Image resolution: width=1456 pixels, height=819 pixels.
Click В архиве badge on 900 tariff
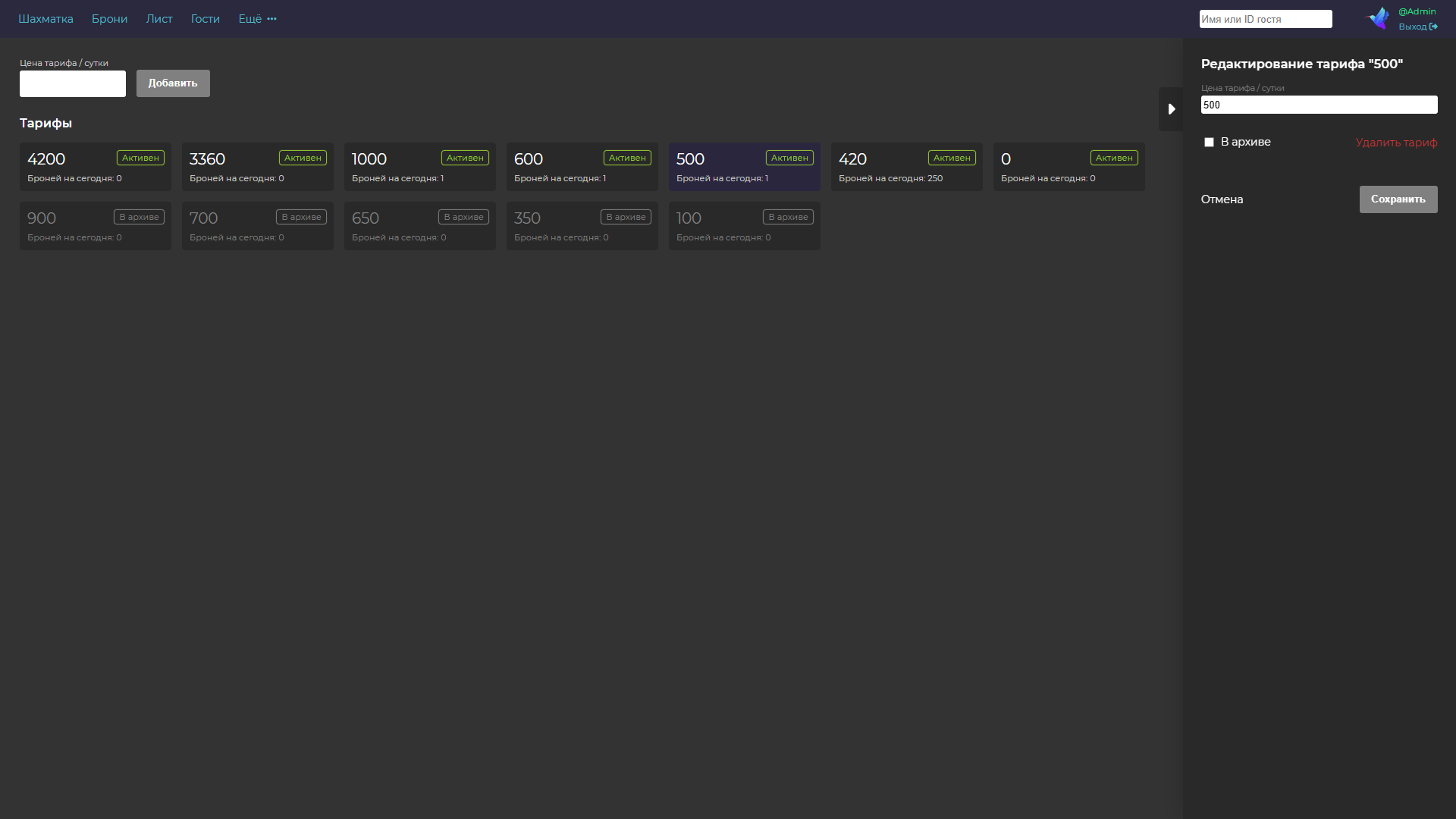click(x=139, y=217)
